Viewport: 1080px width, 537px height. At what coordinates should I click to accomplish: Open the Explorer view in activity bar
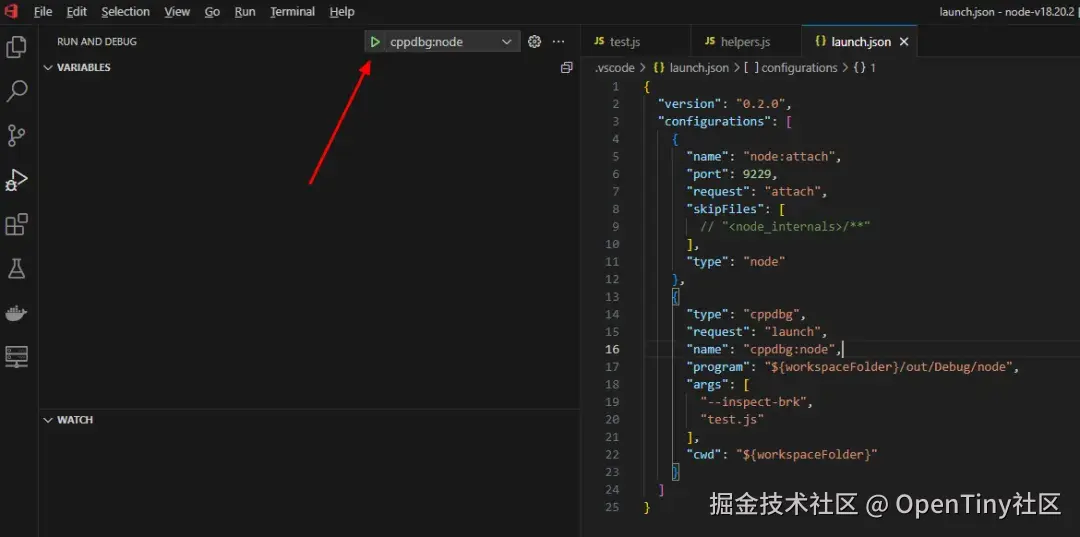coord(17,47)
